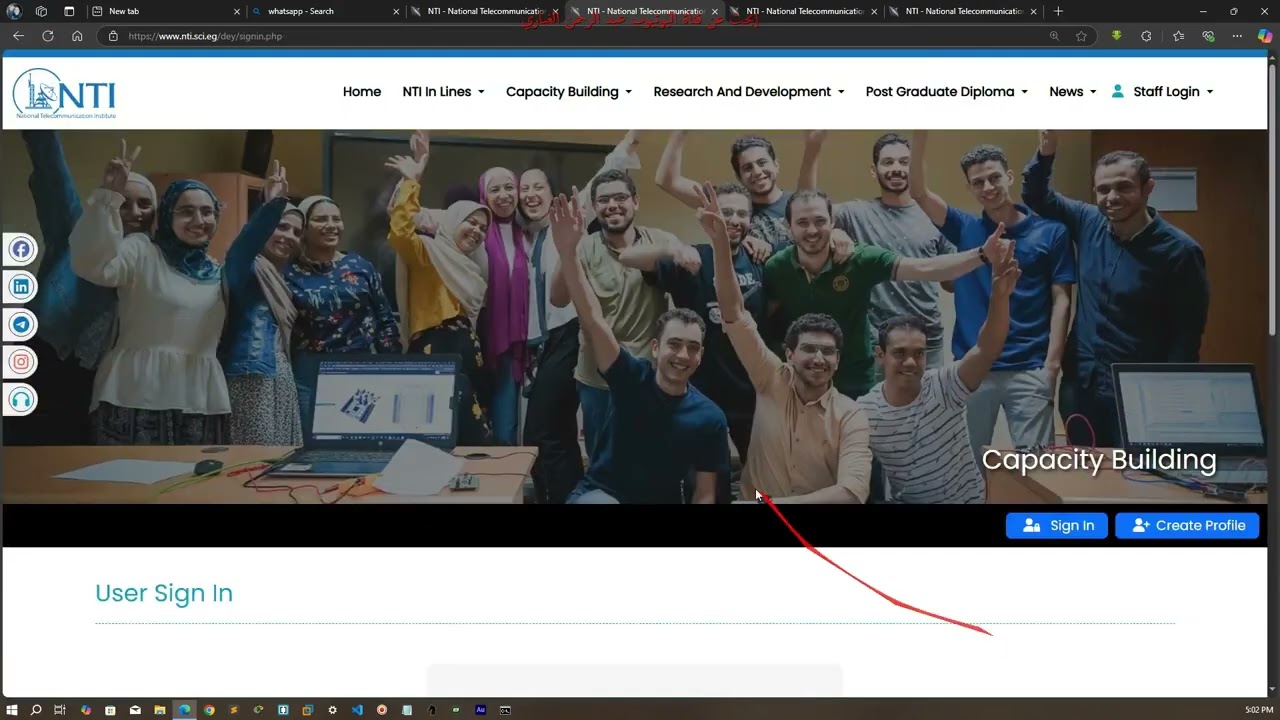Close the New tab browser tab
1280x720 pixels.
click(x=237, y=12)
